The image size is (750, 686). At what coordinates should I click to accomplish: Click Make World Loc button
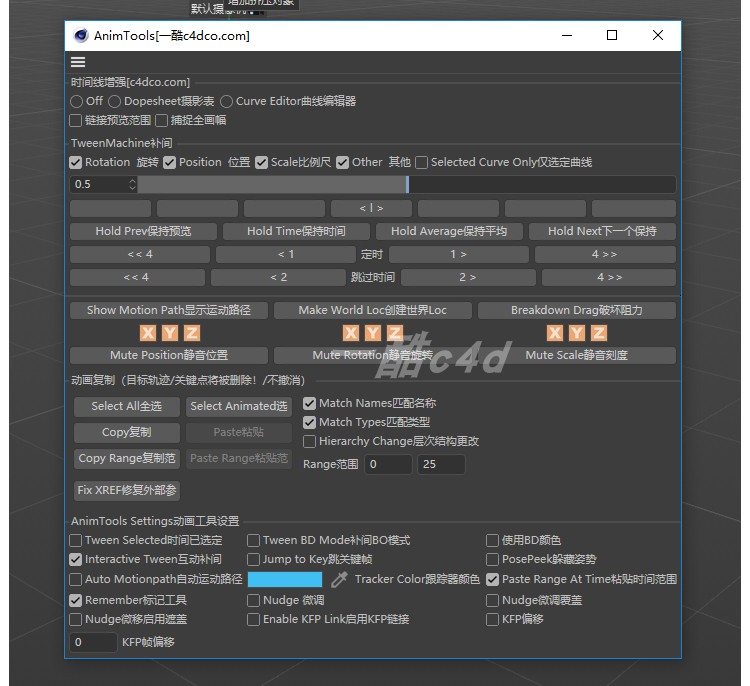click(373, 310)
